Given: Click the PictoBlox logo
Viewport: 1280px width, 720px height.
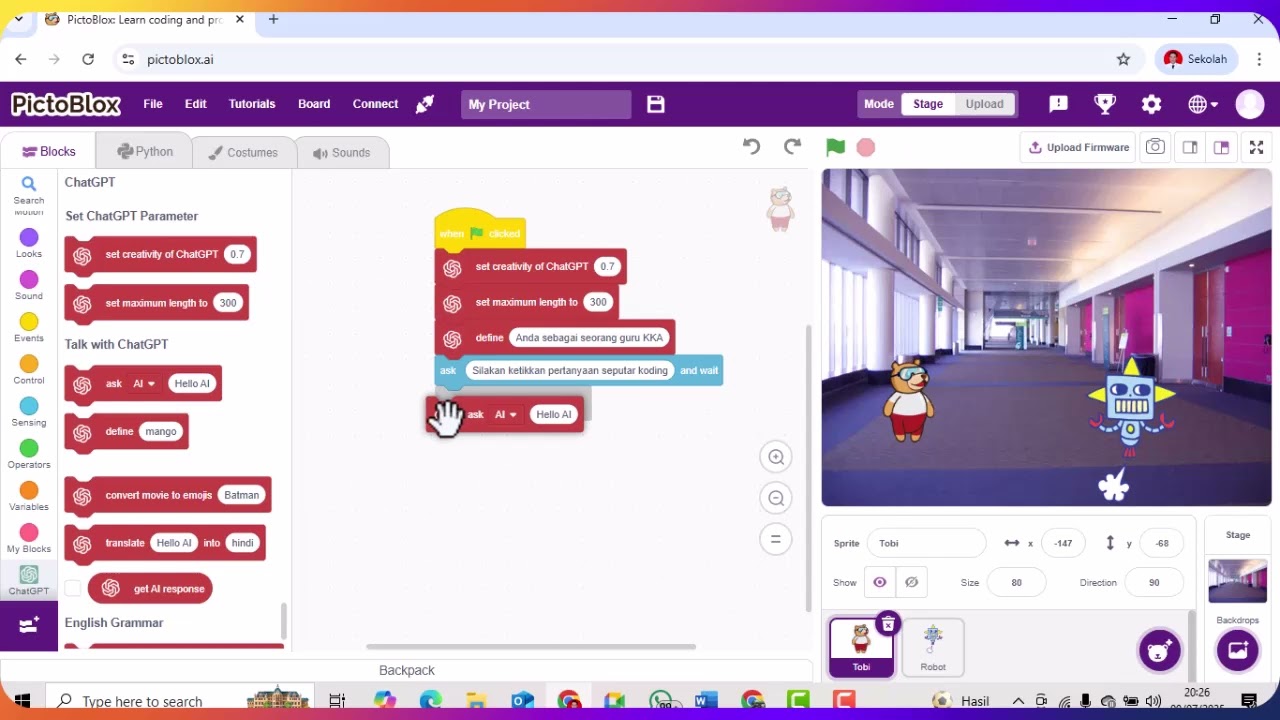Looking at the screenshot, I should pos(66,104).
